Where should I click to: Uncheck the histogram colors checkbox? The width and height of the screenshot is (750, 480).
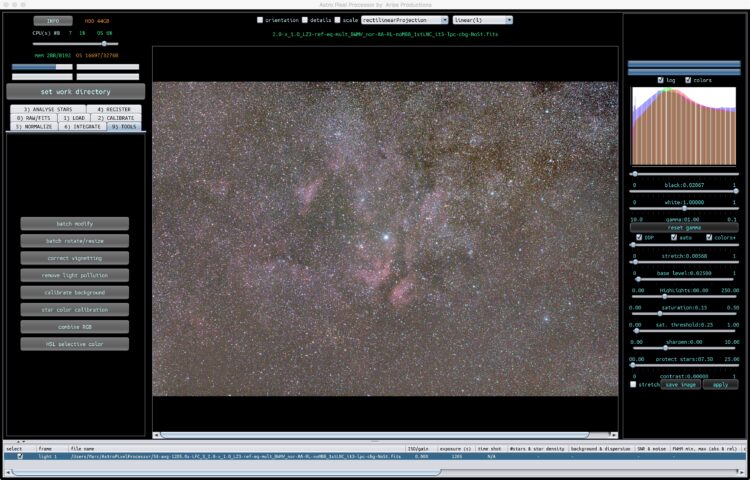pos(688,80)
